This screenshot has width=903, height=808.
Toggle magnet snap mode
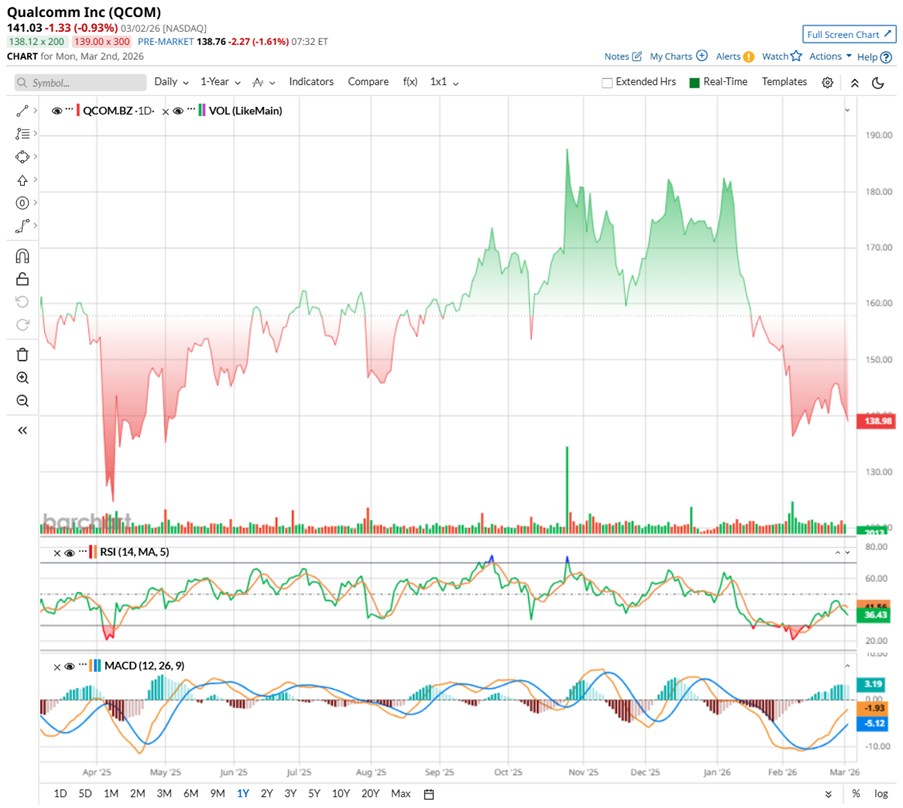[x=22, y=256]
